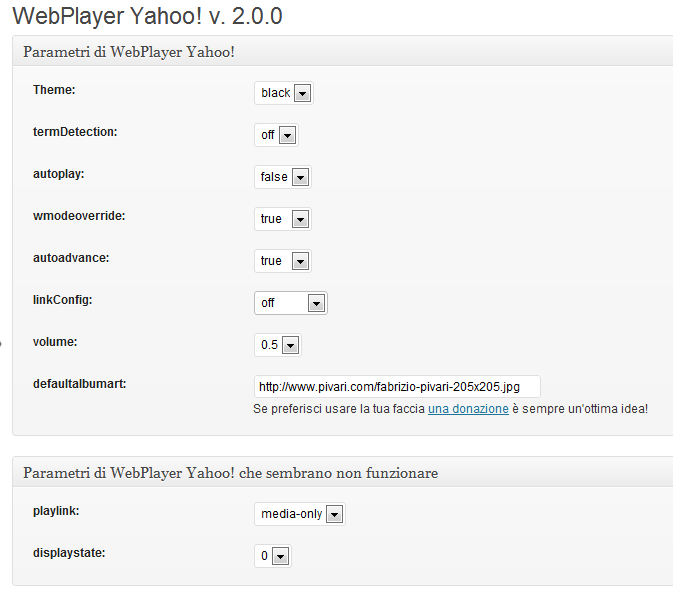This screenshot has height=596, width=673.
Task: Click the 'termDetection:' label
Action: click(x=75, y=132)
